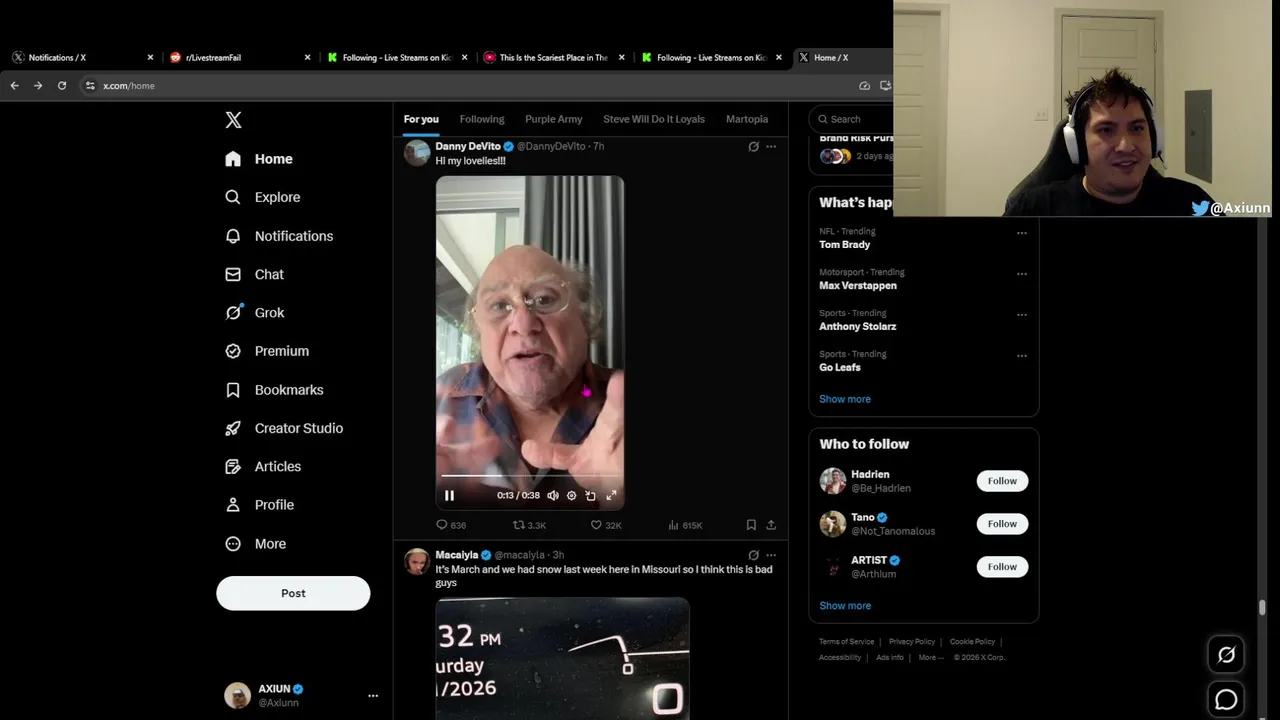The width and height of the screenshot is (1280, 720).
Task: Open options for the Anthony Stolarz trend
Action: [x=1021, y=315]
